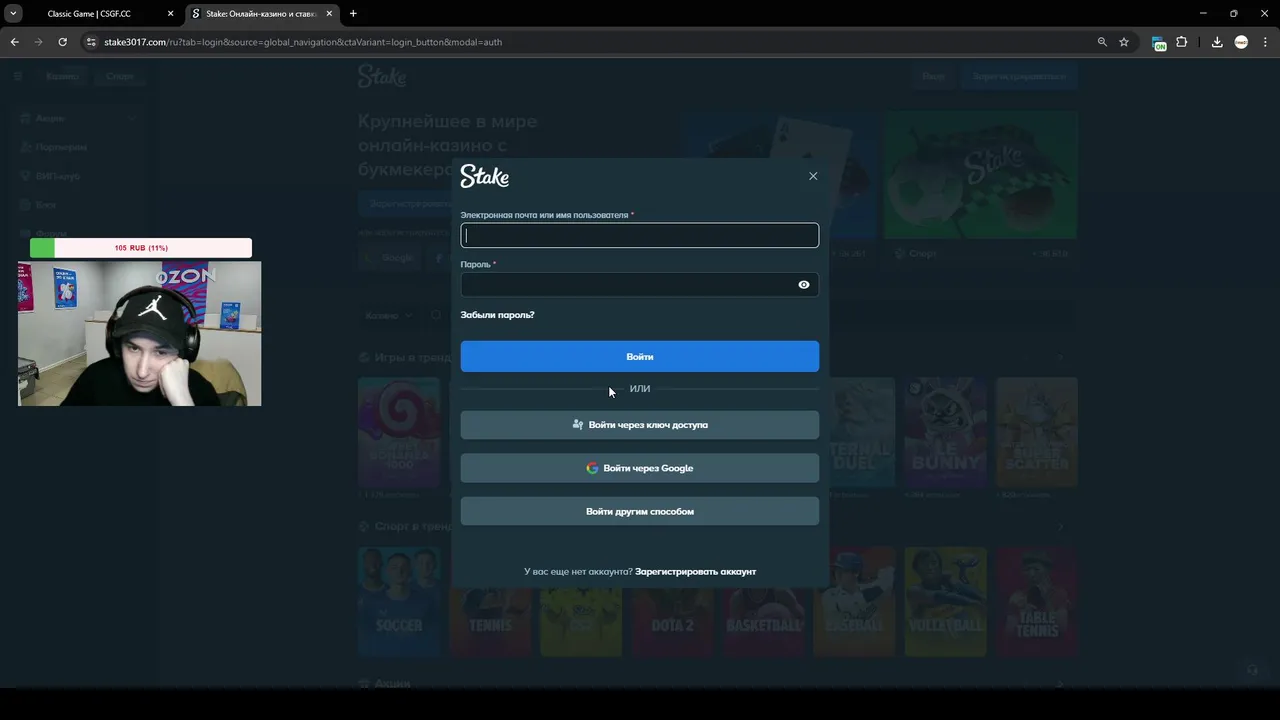The height and width of the screenshot is (720, 1280).
Task: Sign in with Войти через Google
Action: [640, 468]
